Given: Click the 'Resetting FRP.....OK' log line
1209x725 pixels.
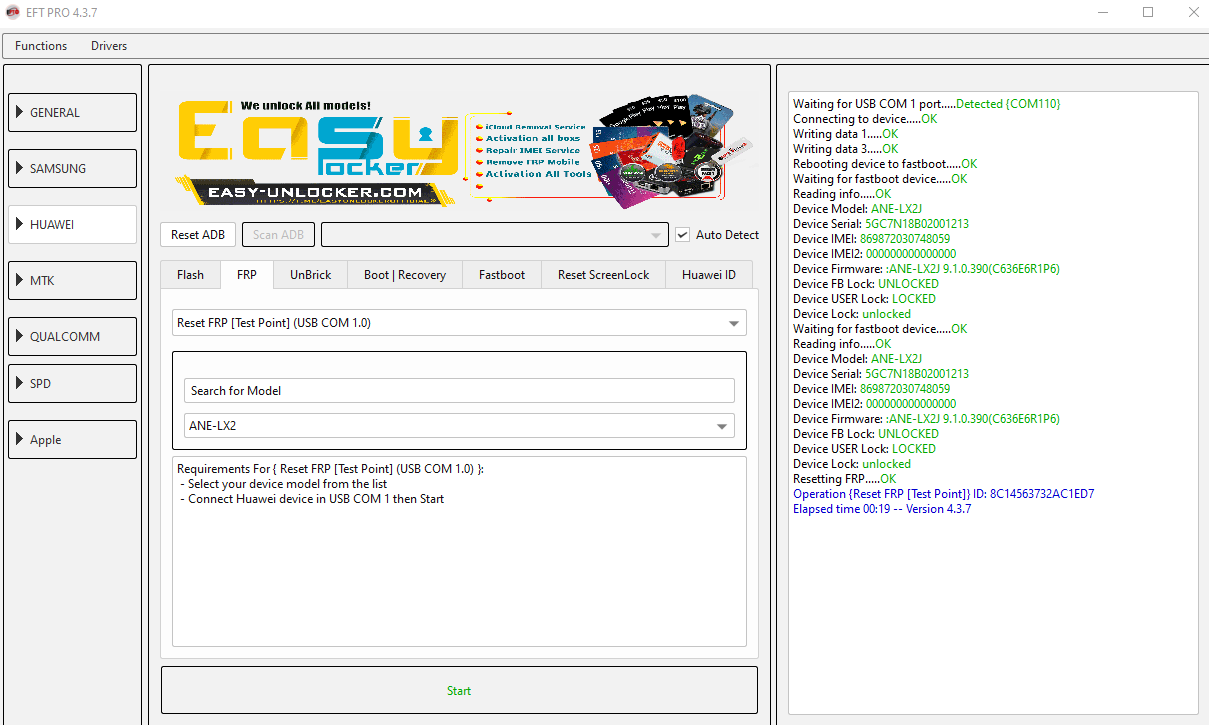Looking at the screenshot, I should click(844, 479).
